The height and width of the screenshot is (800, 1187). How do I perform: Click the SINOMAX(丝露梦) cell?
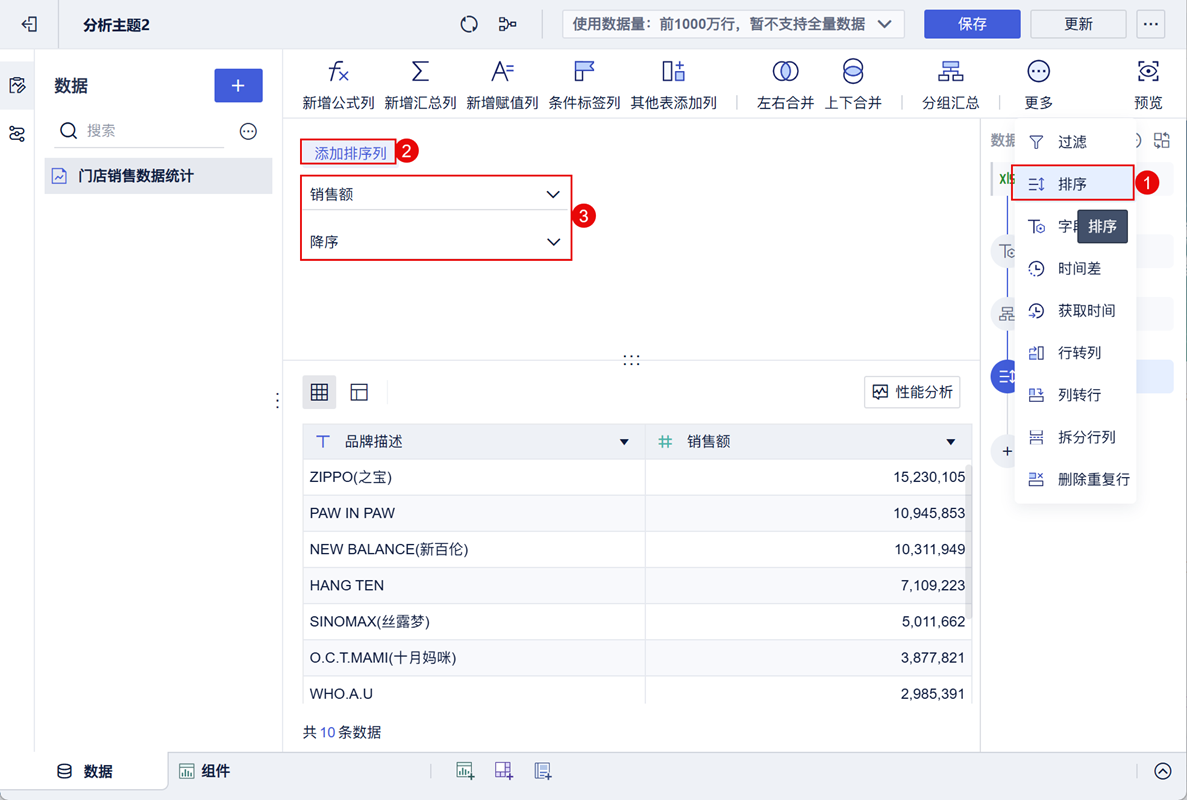[x=474, y=621]
